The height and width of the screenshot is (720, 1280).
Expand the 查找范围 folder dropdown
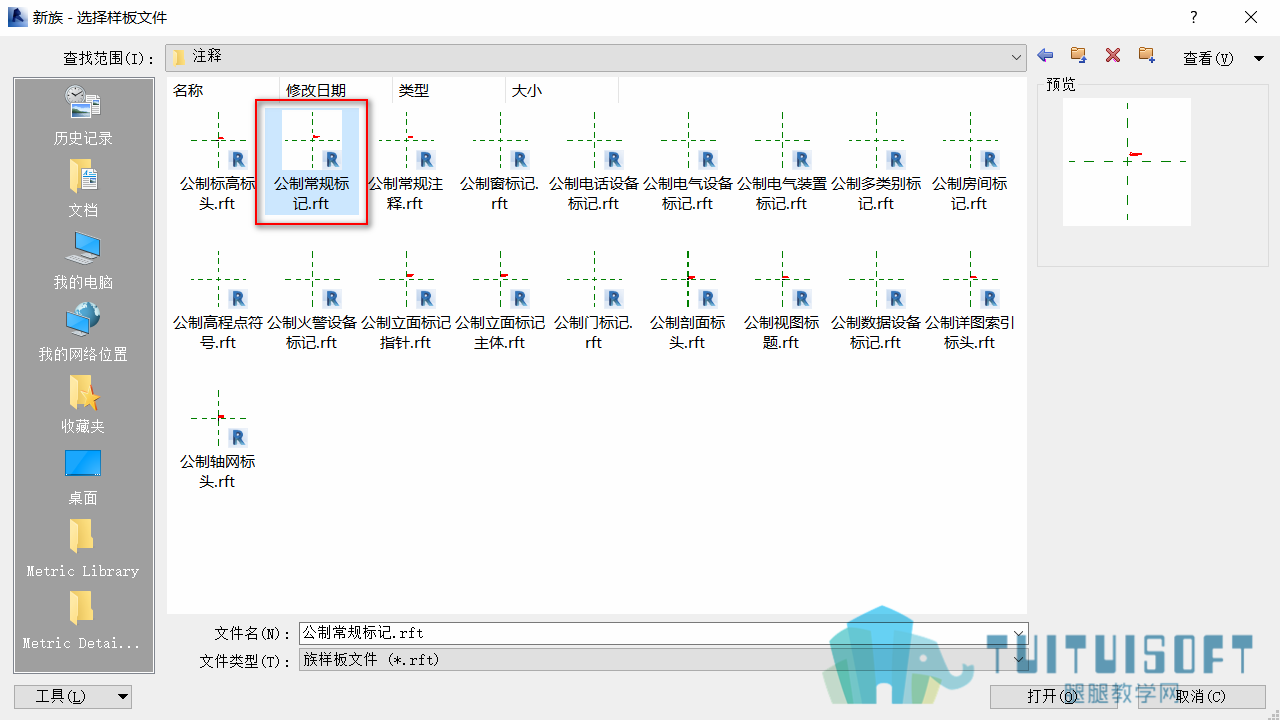[1017, 57]
